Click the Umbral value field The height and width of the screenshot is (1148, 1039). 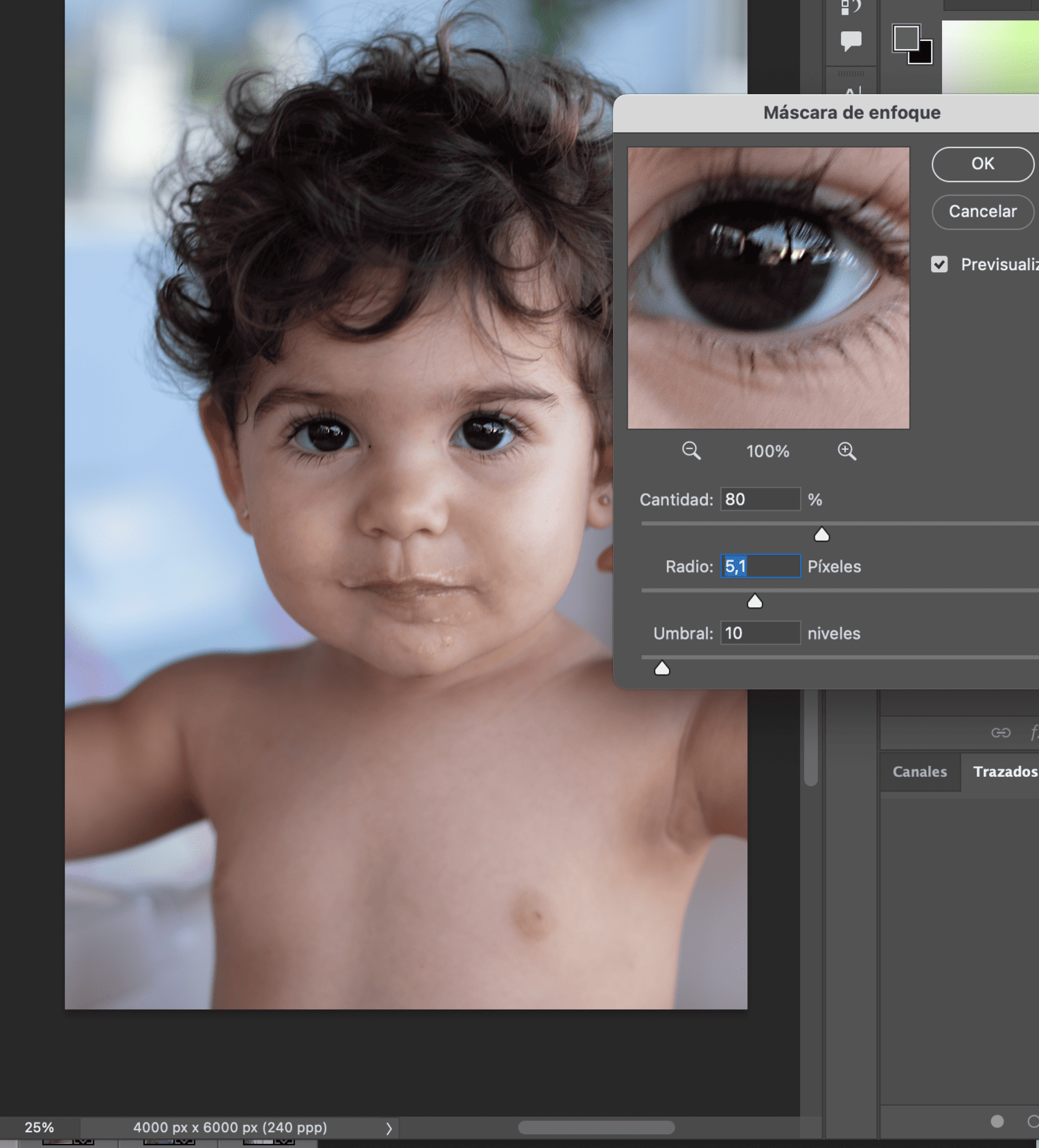(760, 634)
